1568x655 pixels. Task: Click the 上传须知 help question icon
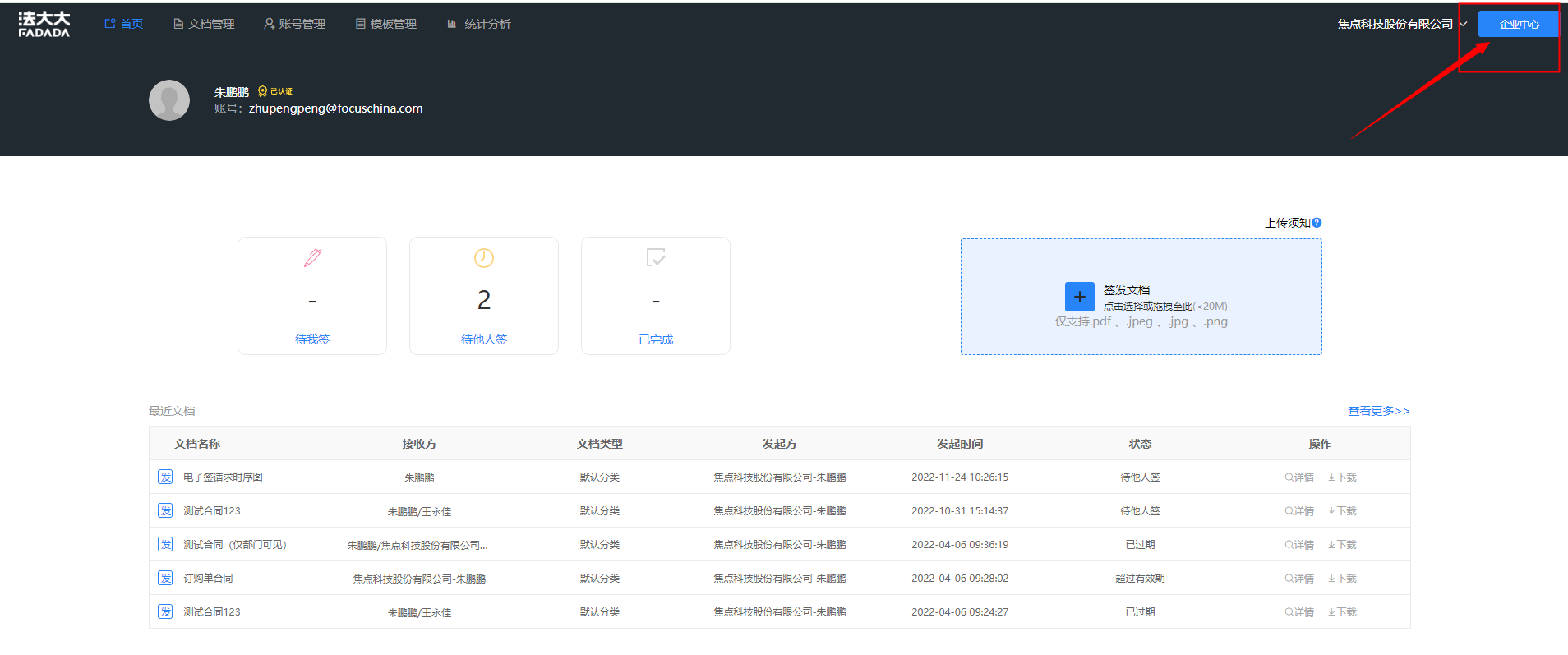tap(1317, 223)
